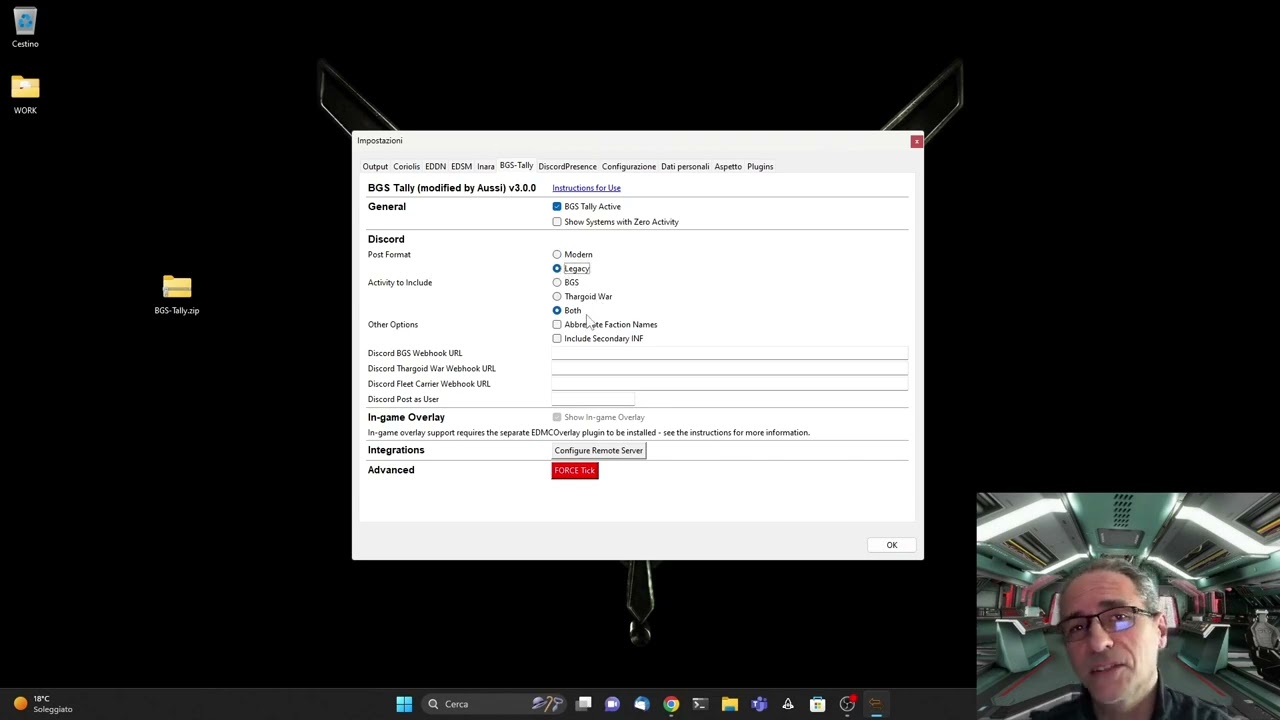
Task: Switch to the Coriolis tab
Action: [406, 167]
